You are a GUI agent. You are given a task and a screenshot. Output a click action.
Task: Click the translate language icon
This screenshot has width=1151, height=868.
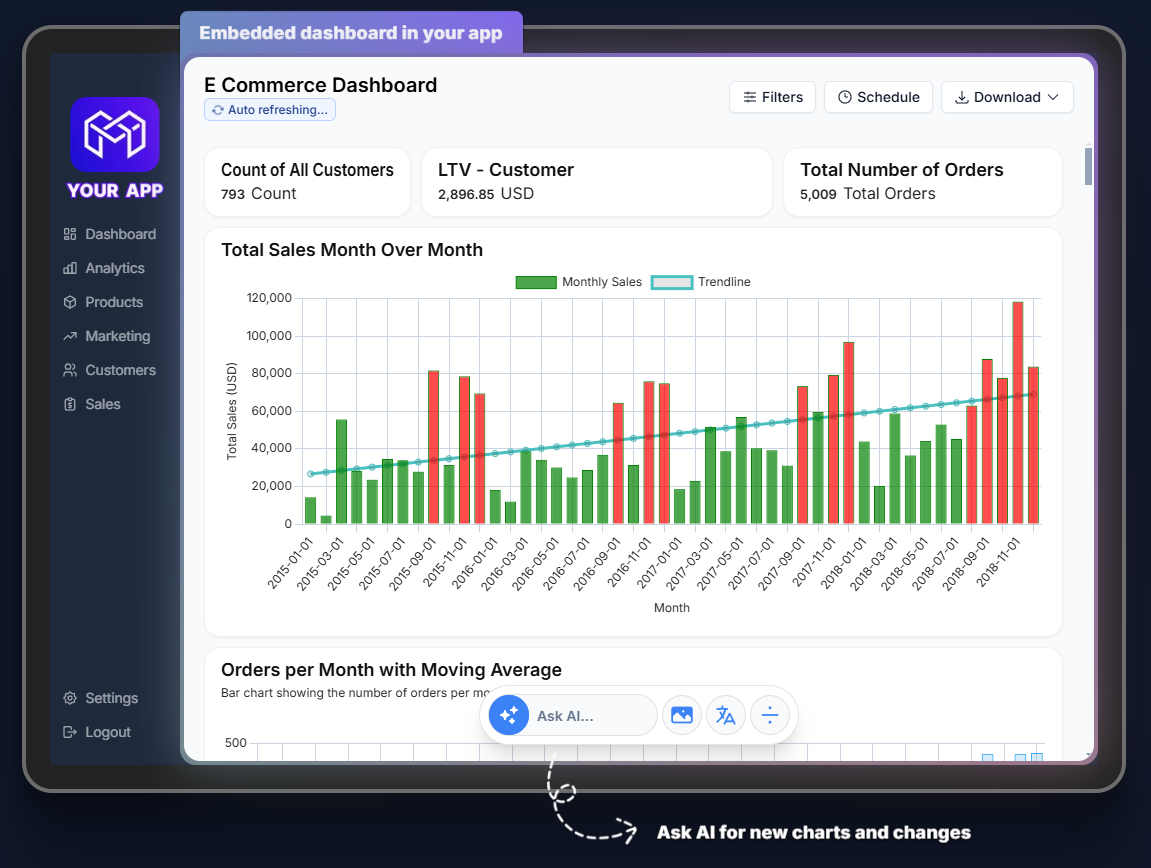pos(726,715)
